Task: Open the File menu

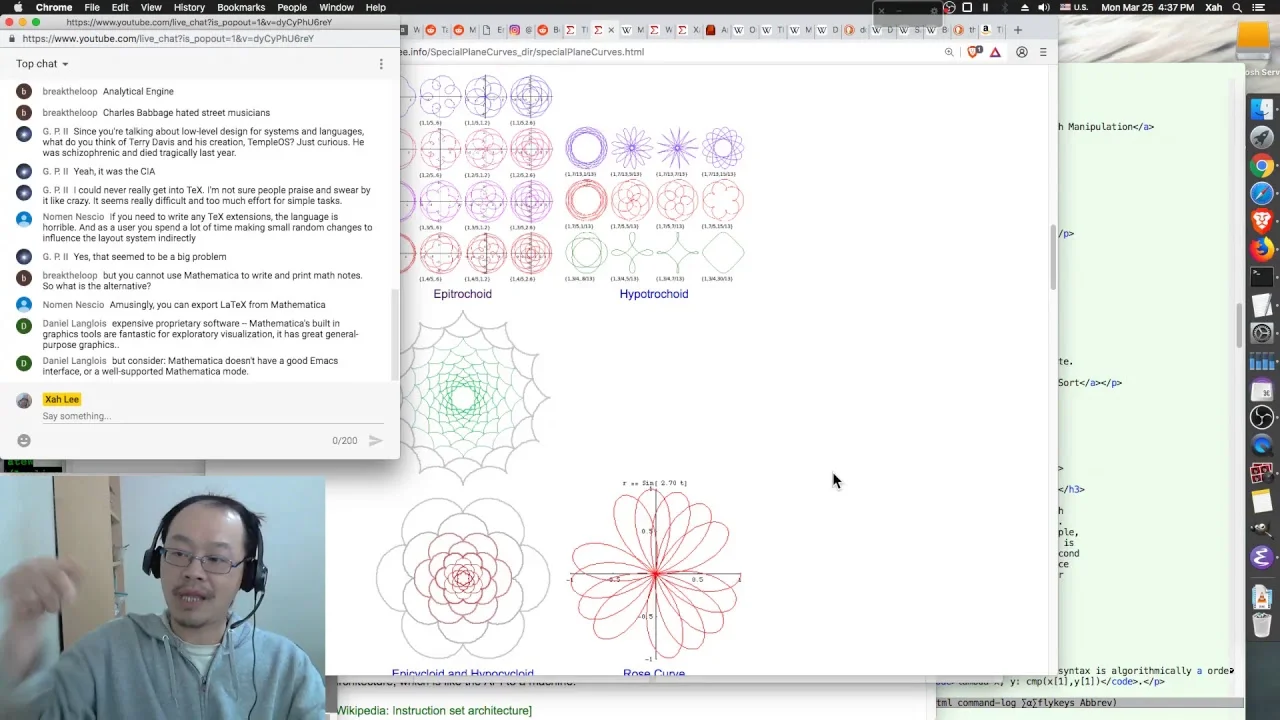Action: click(92, 7)
